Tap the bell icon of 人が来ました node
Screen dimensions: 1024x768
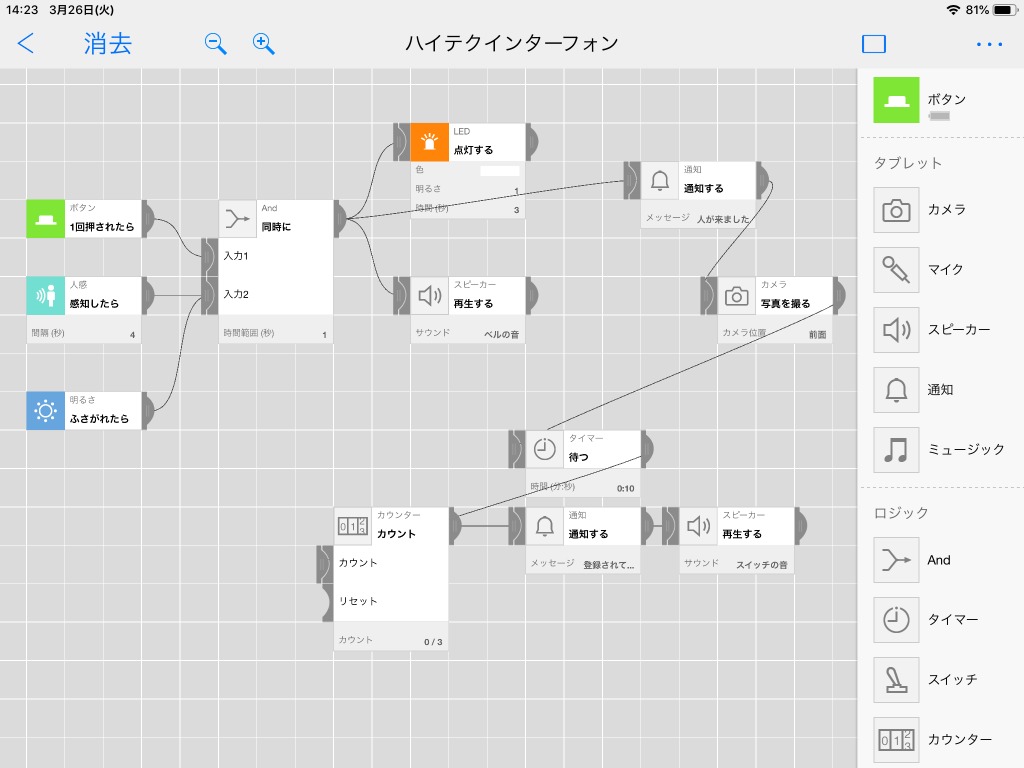point(660,180)
